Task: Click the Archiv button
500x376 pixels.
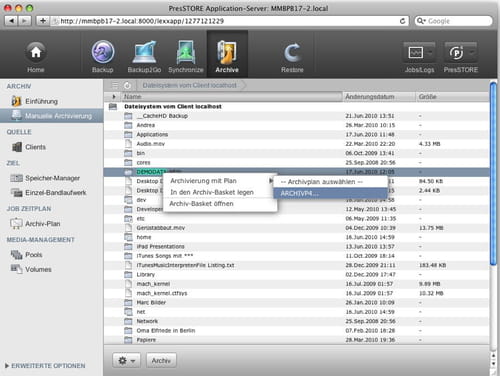Action: click(161, 361)
